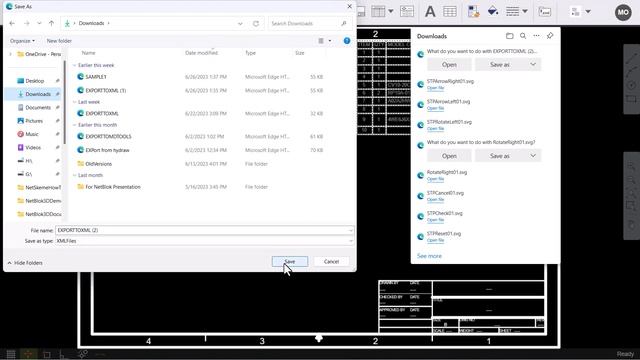
Task: Collapse Earlier this week group
Action: click(74, 65)
